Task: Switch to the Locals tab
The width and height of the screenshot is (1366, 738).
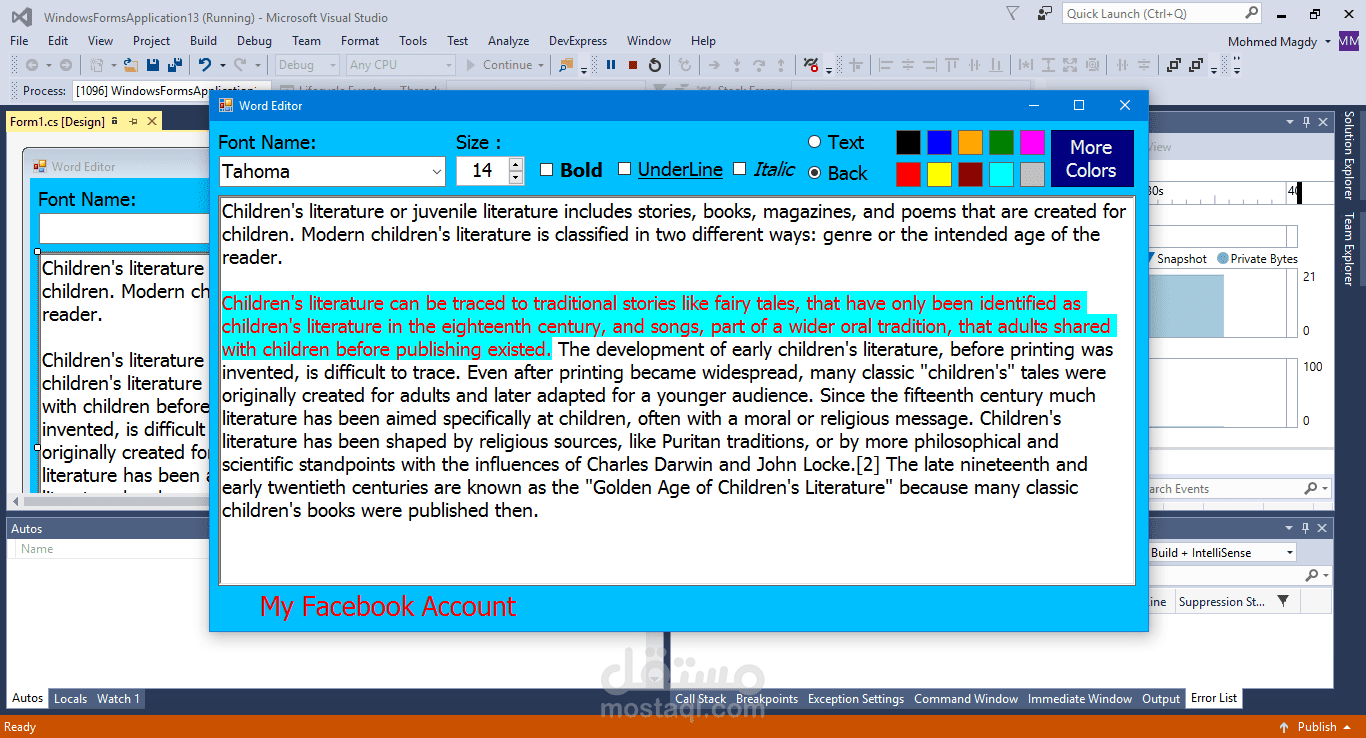Action: point(70,698)
